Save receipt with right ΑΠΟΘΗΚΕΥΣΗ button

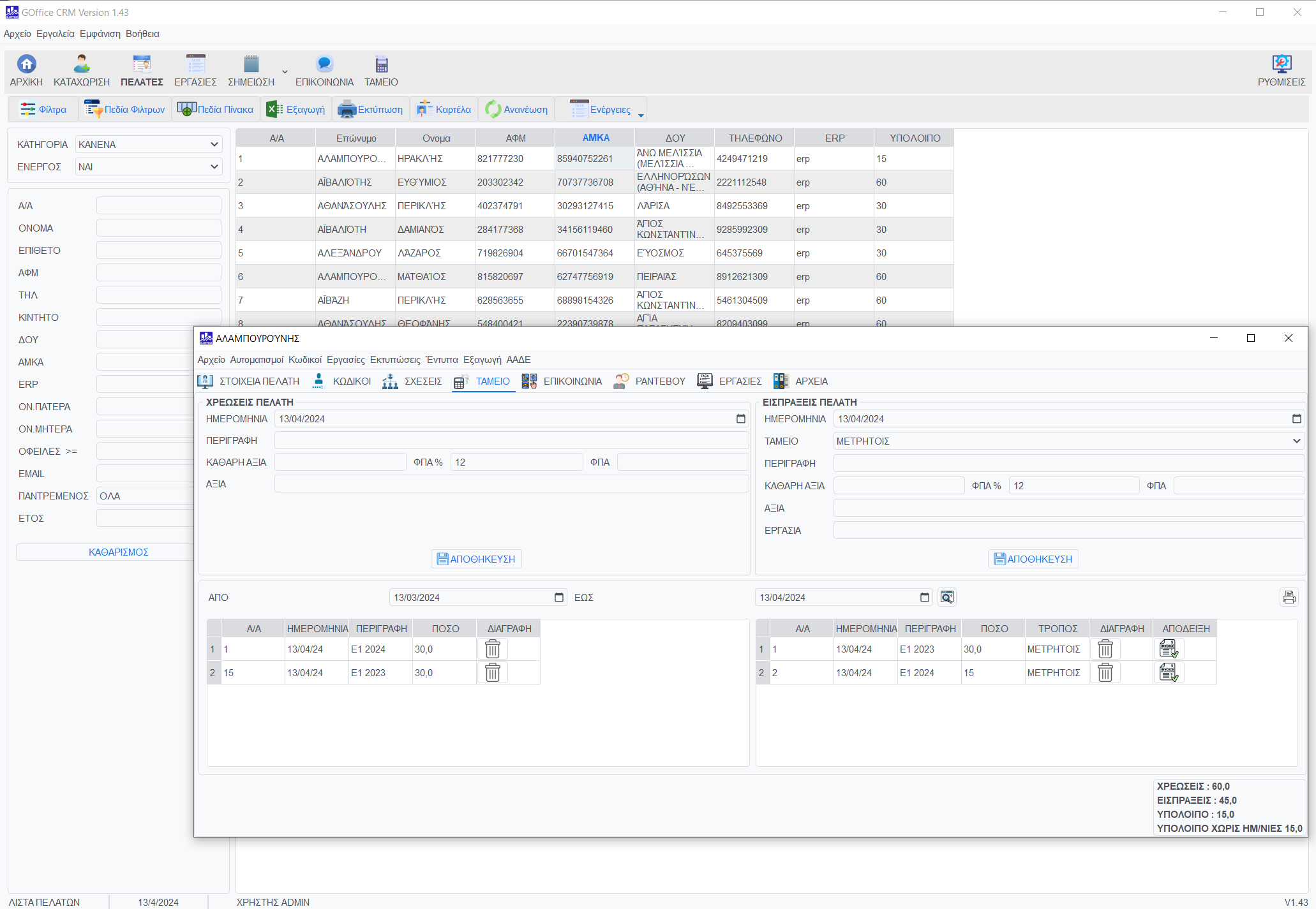tap(1033, 559)
